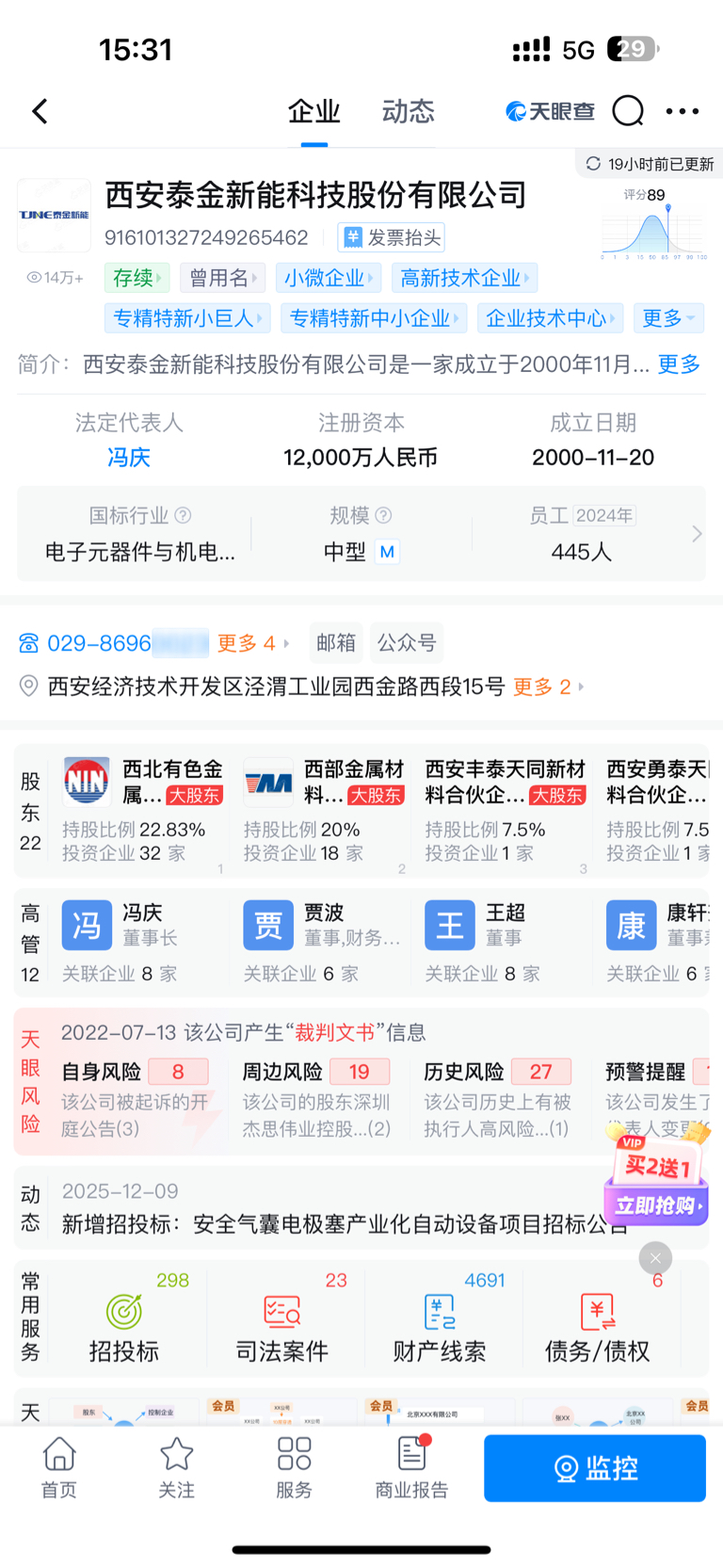723x1568 pixels.
Task: Open executive 冯庆 avatar
Action: pyautogui.click(x=87, y=926)
